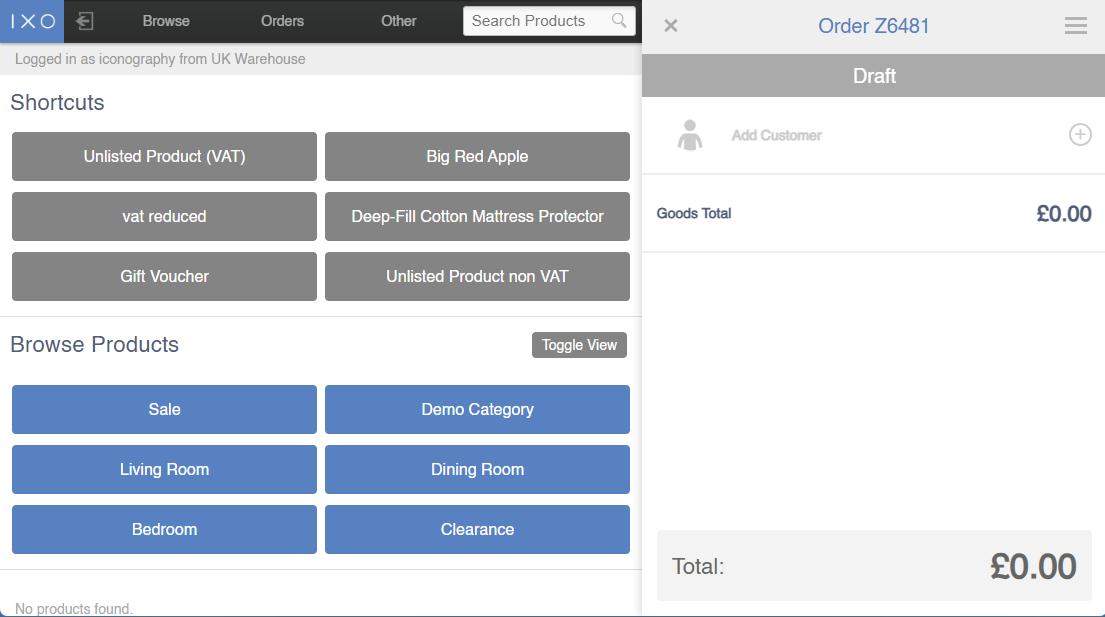The width and height of the screenshot is (1105, 617).
Task: Add Deep-Fill Cotton Mattress Protector
Action: tap(477, 217)
